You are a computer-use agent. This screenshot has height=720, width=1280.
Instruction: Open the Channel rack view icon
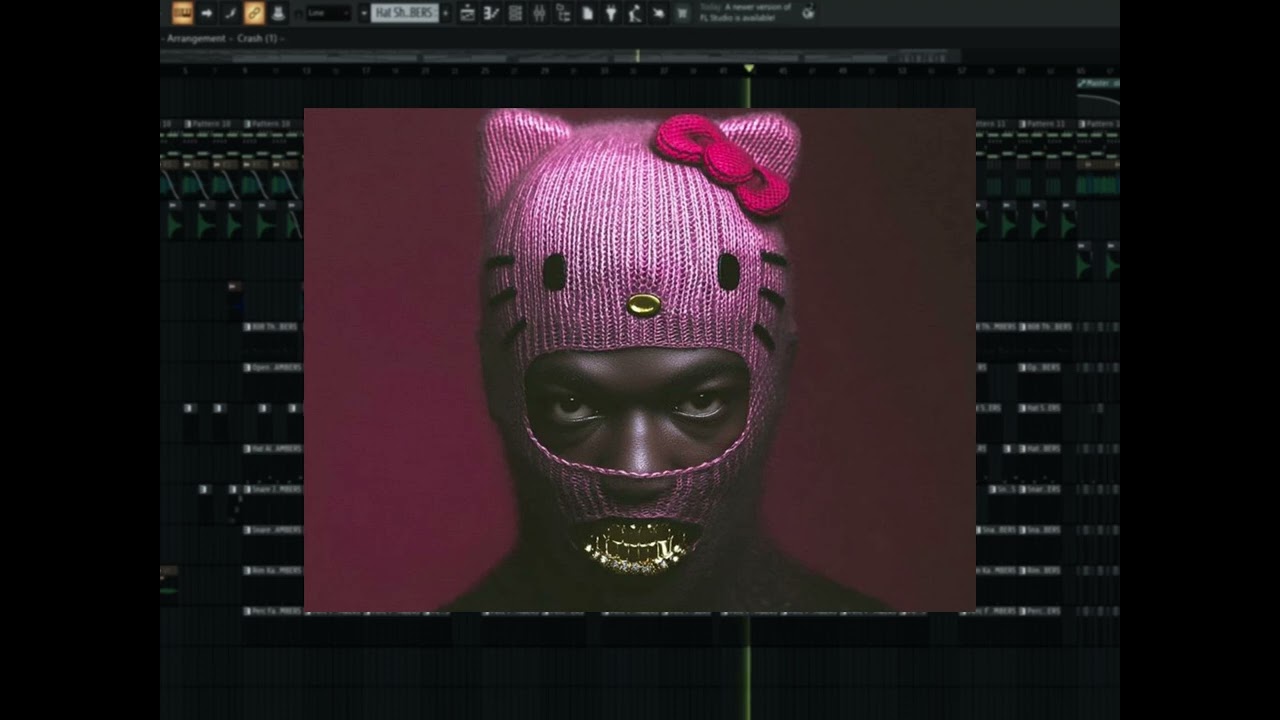[x=515, y=13]
